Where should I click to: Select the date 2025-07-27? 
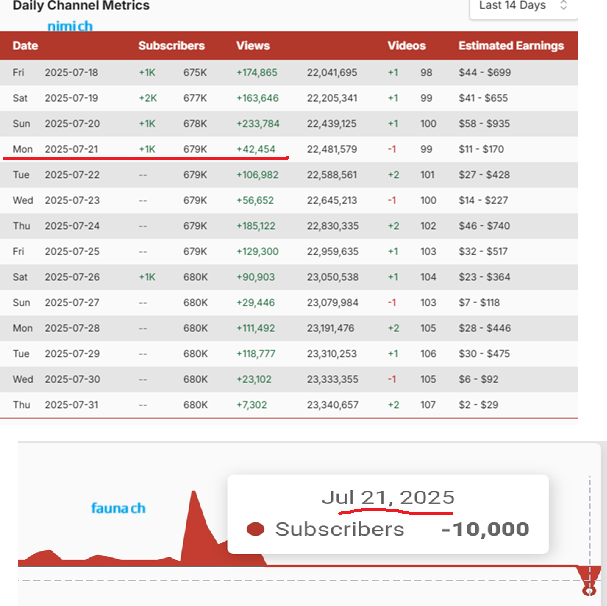tap(72, 302)
